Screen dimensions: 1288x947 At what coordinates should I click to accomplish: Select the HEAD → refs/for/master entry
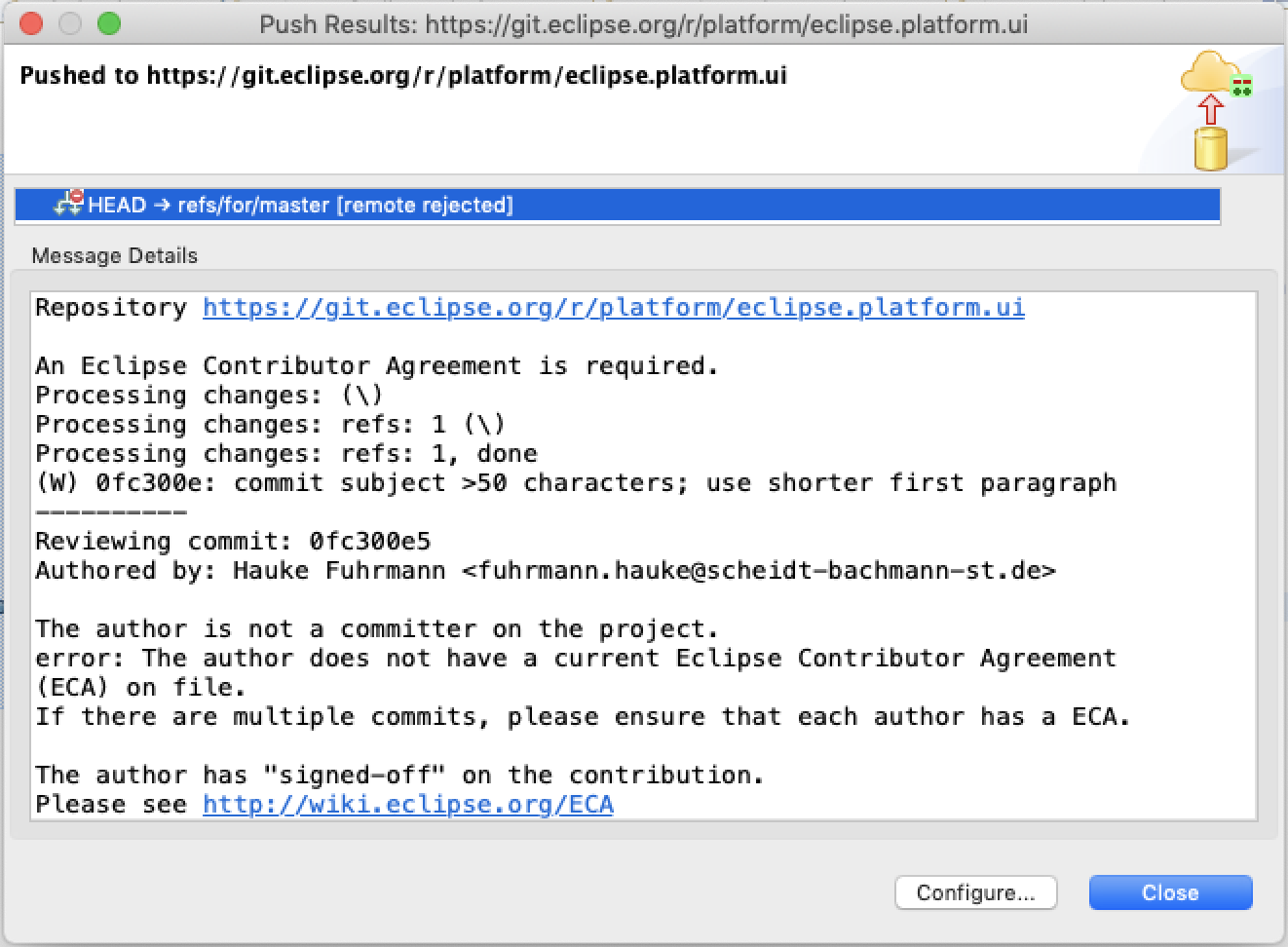300,206
